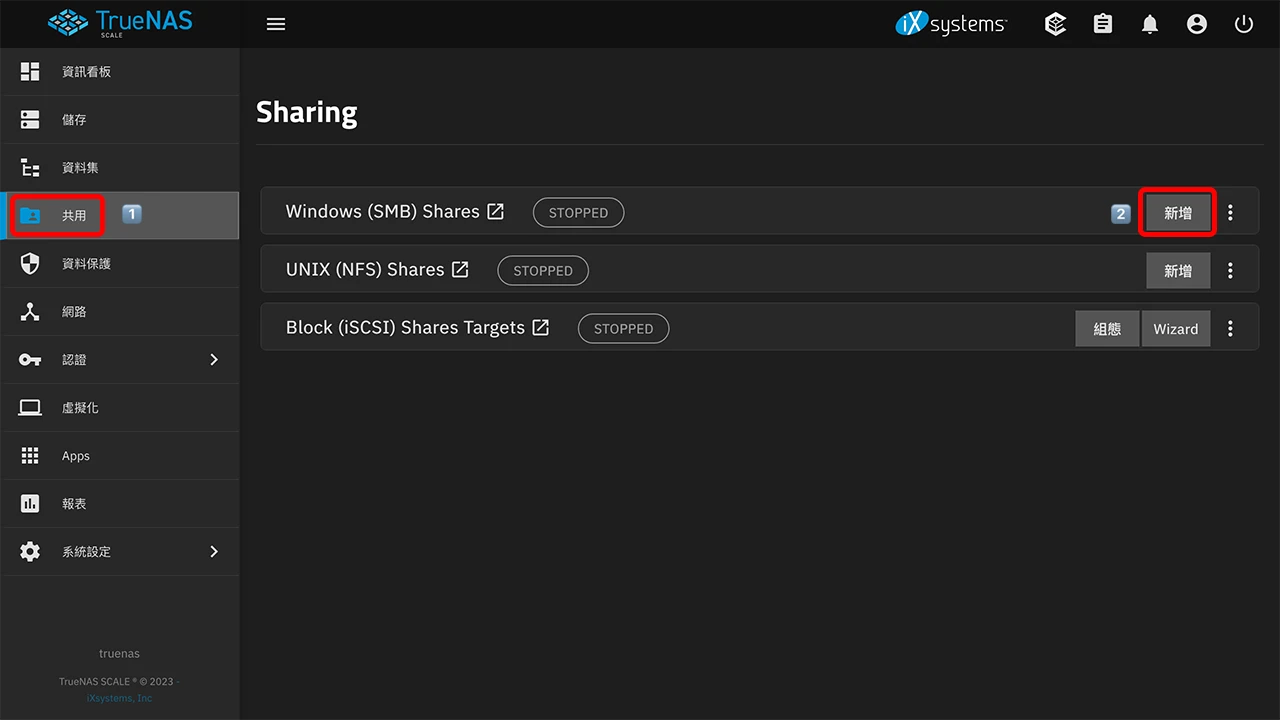The height and width of the screenshot is (720, 1280).
Task: Go to 資訊看板 in the sidebar
Action: tap(86, 72)
